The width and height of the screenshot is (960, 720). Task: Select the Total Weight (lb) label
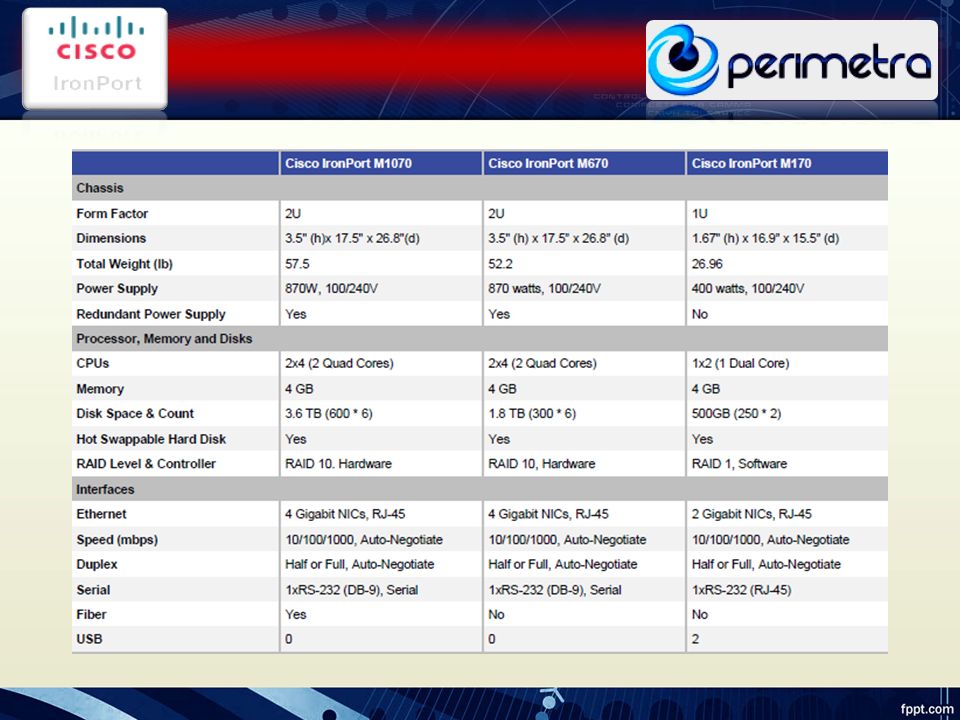pos(124,264)
